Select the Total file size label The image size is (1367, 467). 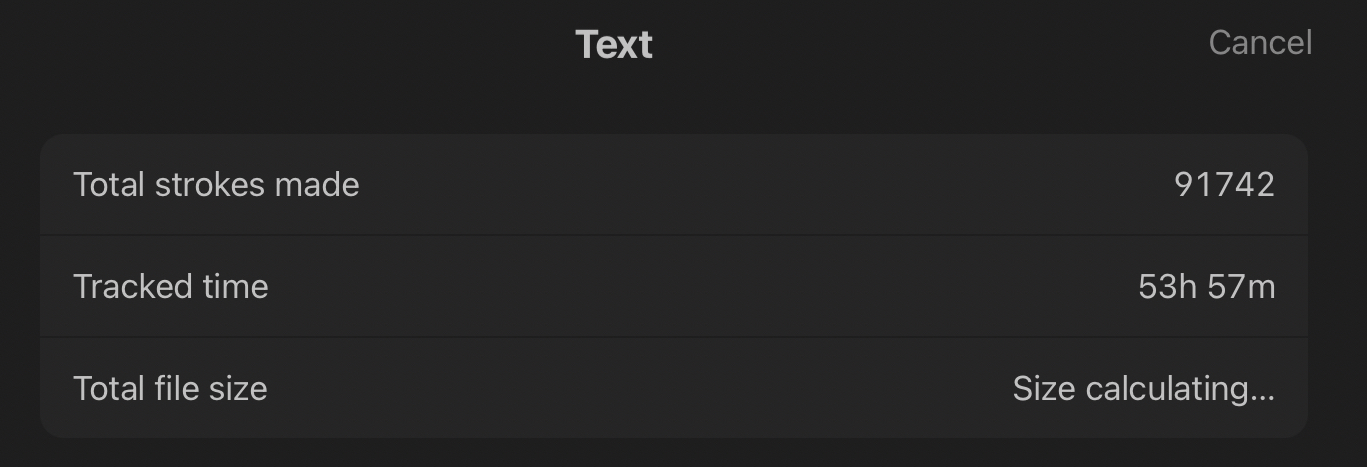(170, 388)
